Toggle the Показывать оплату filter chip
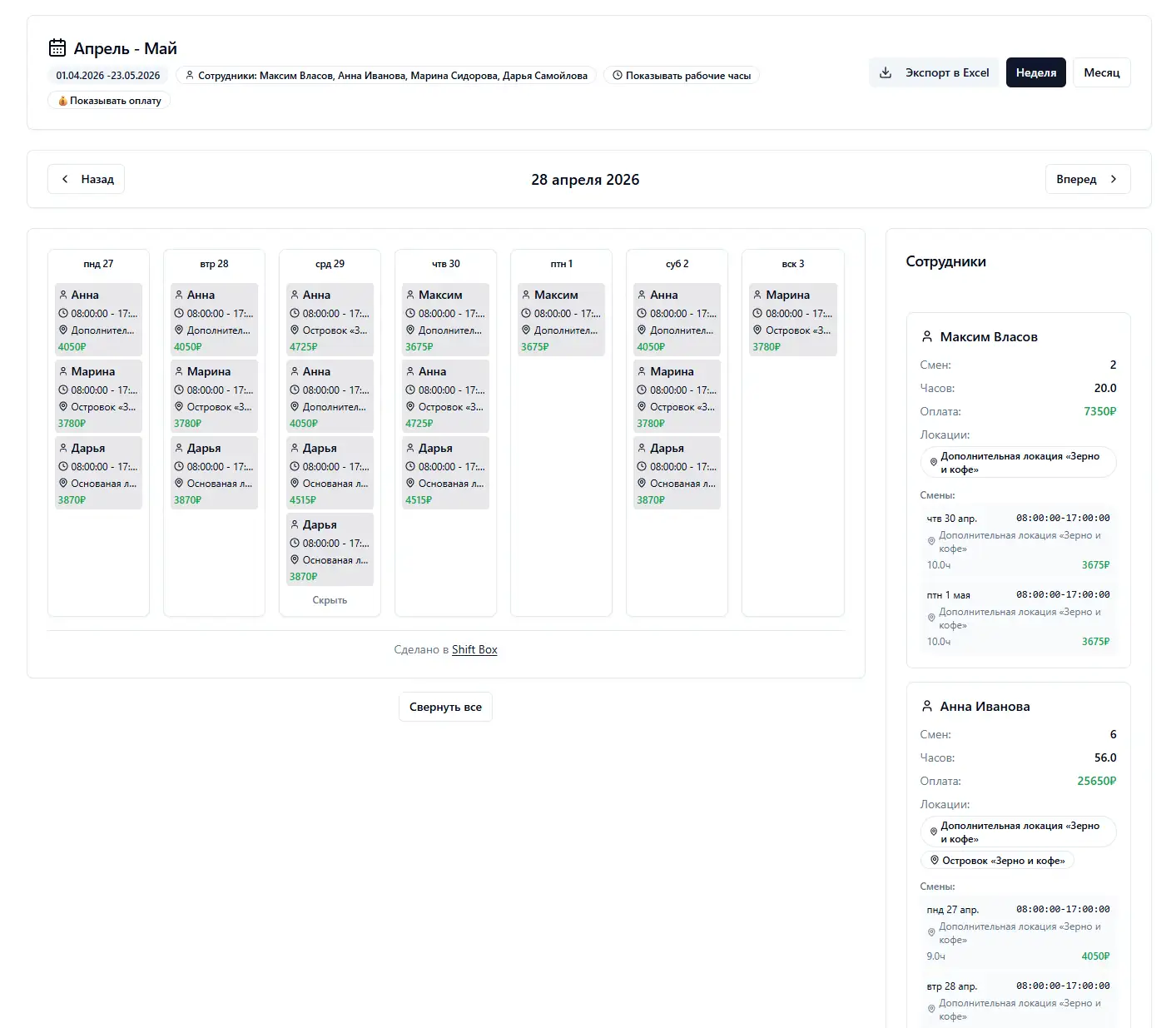1176x1028 pixels. (109, 101)
